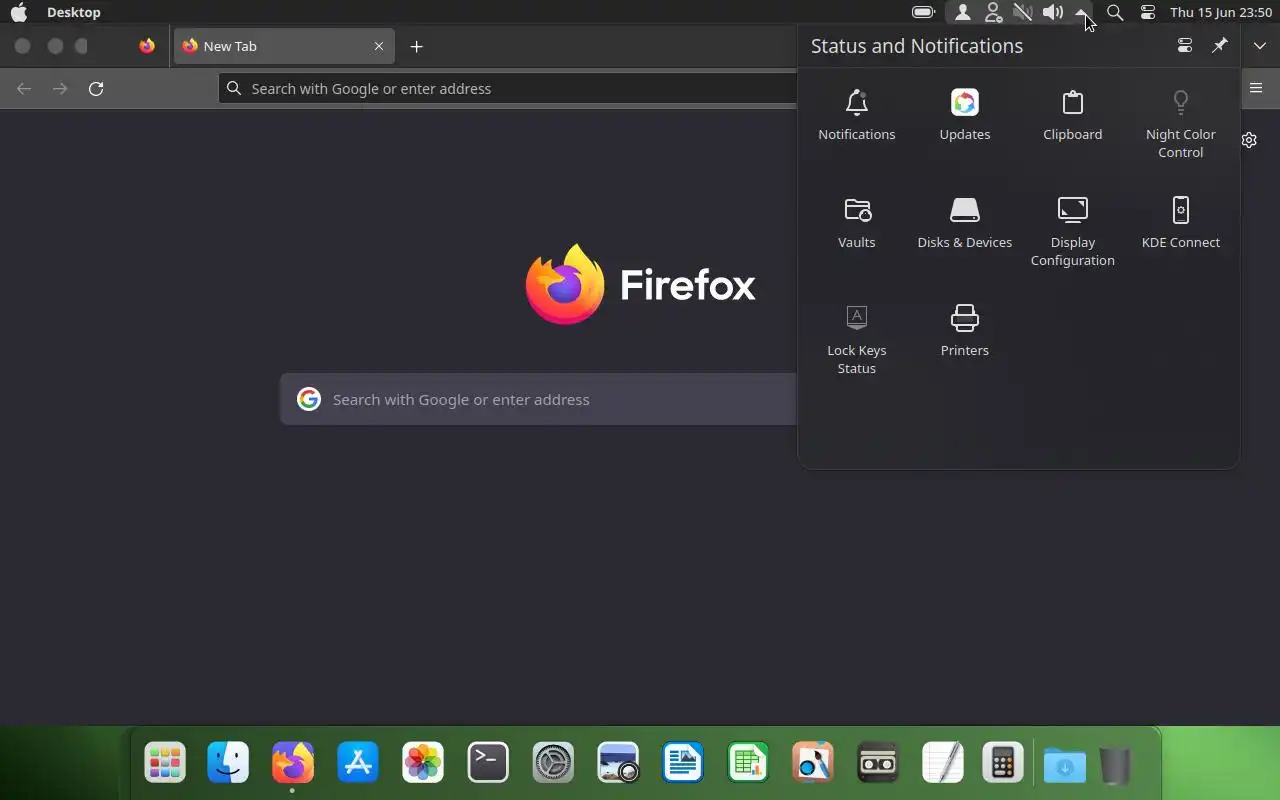Open Photos from the dock
This screenshot has height=800, width=1280.
coord(423,764)
